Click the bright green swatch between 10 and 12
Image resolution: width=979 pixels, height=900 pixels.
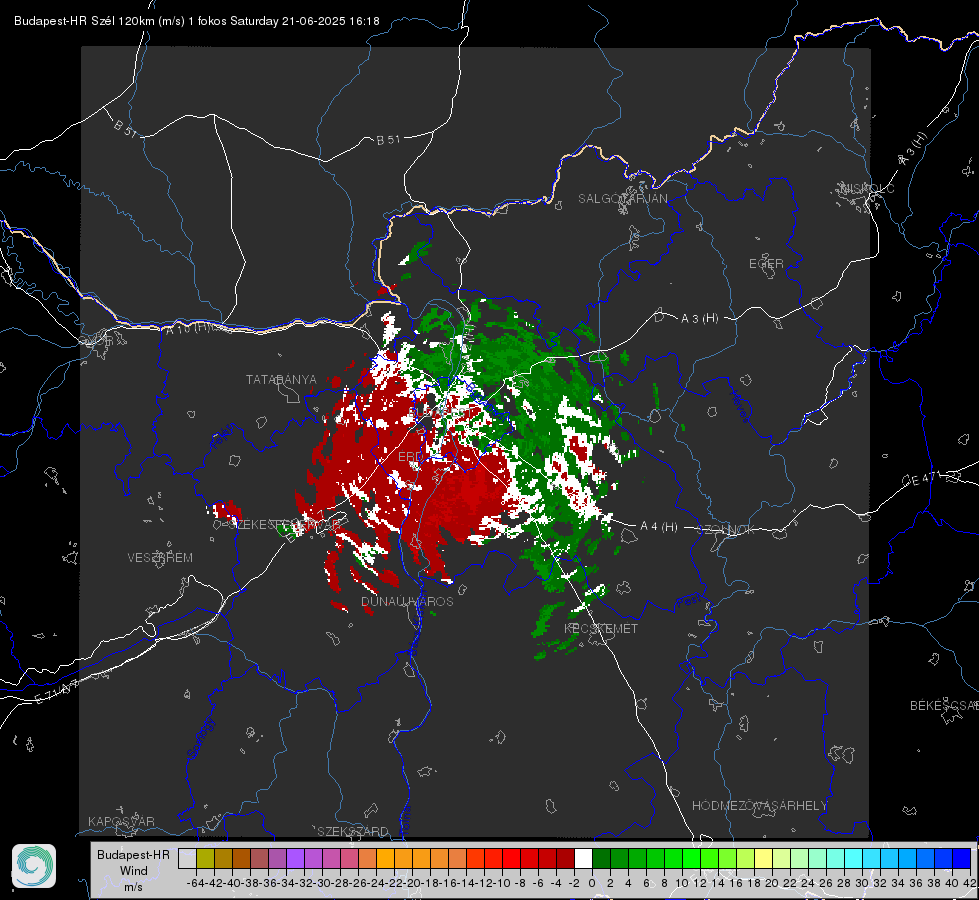pyautogui.click(x=691, y=858)
